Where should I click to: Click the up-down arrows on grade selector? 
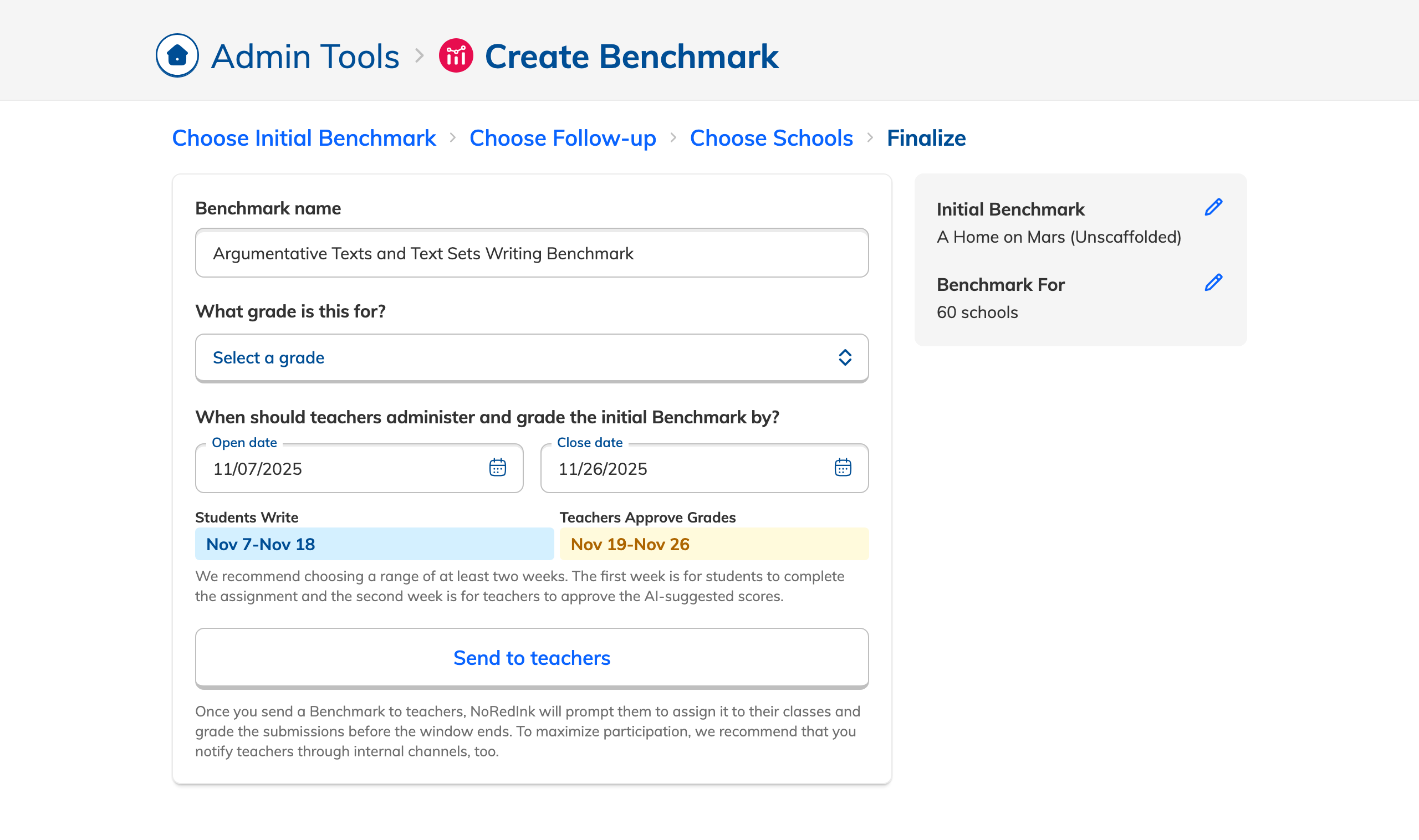click(845, 357)
